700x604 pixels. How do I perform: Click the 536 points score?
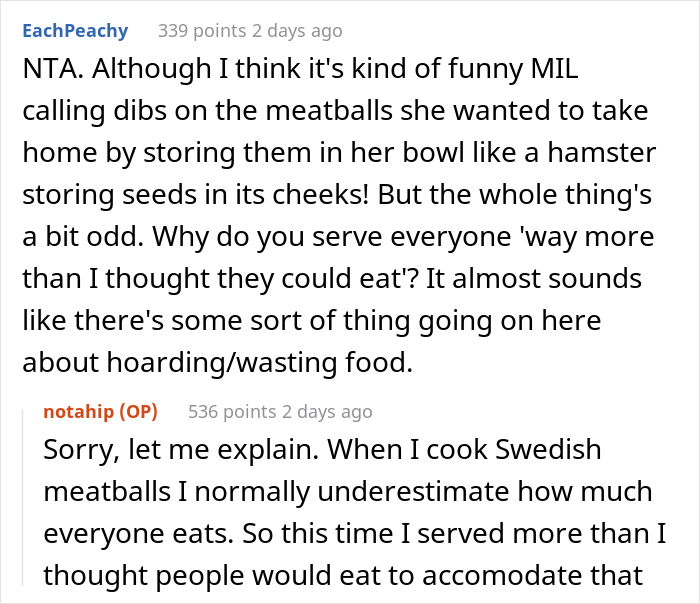point(221,411)
